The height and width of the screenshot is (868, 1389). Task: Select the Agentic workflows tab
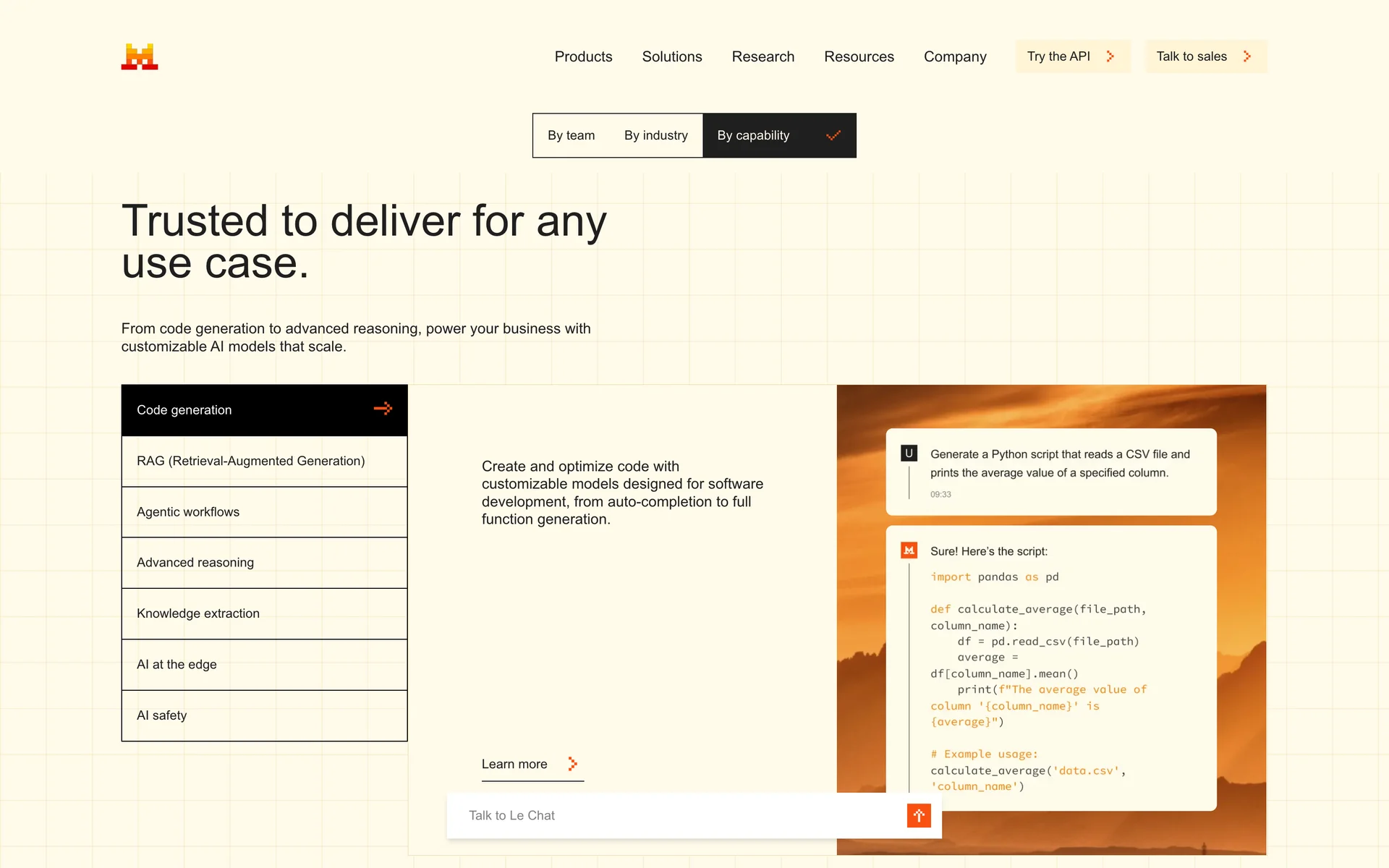(264, 512)
